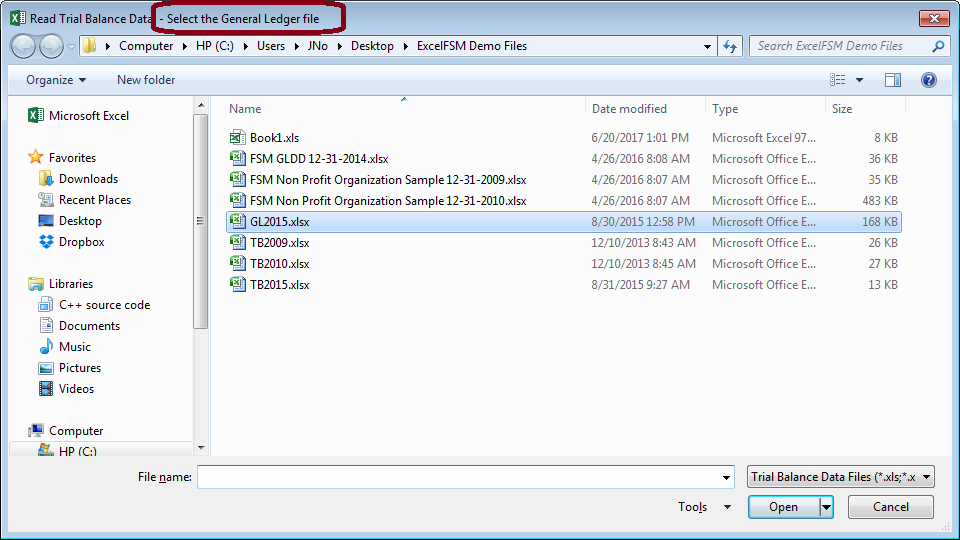Click the FSM GLDD 12-31-2014.xlsx file icon
This screenshot has height=540, width=960.
click(x=238, y=159)
